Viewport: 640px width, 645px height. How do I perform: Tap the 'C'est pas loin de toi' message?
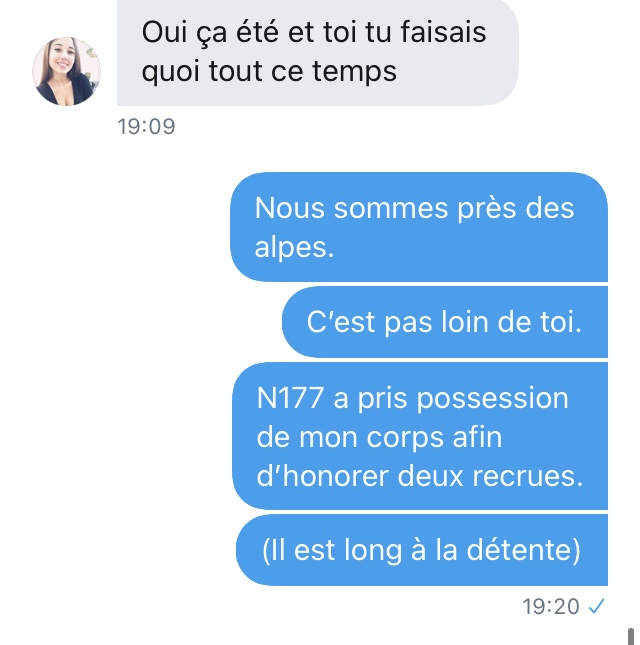coord(445,322)
